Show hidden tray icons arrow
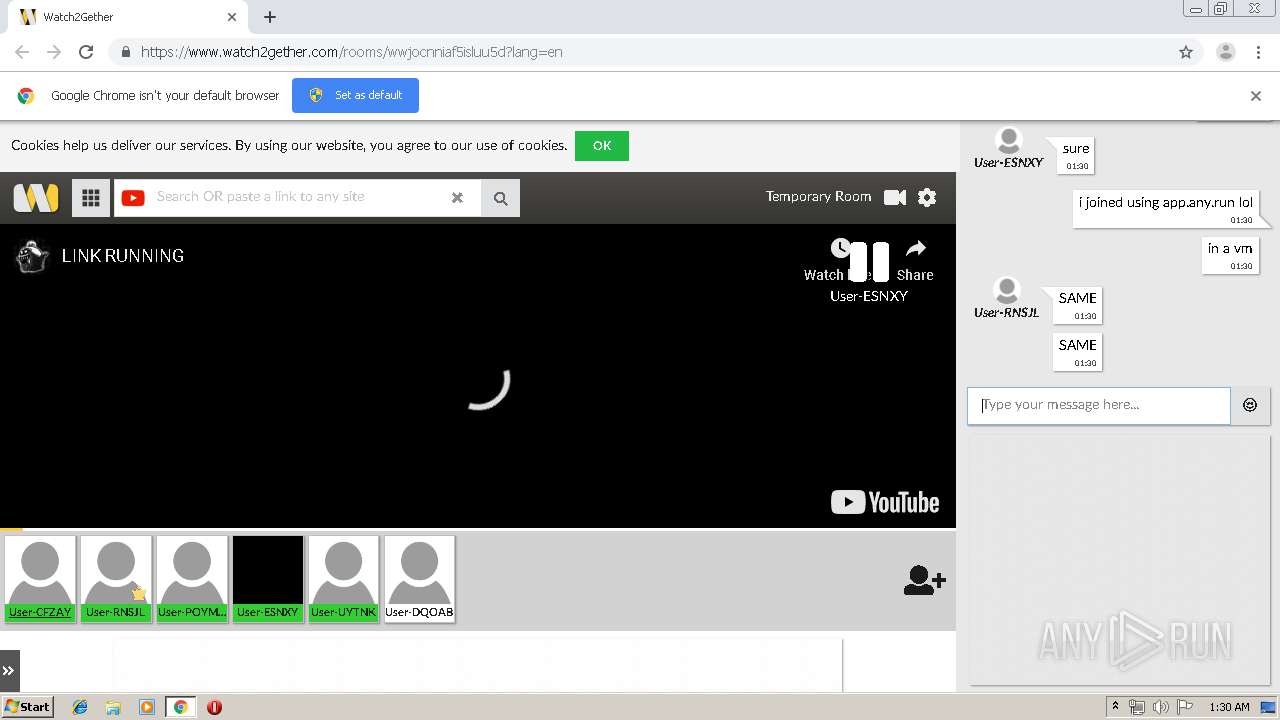The height and width of the screenshot is (720, 1280). click(1115, 707)
